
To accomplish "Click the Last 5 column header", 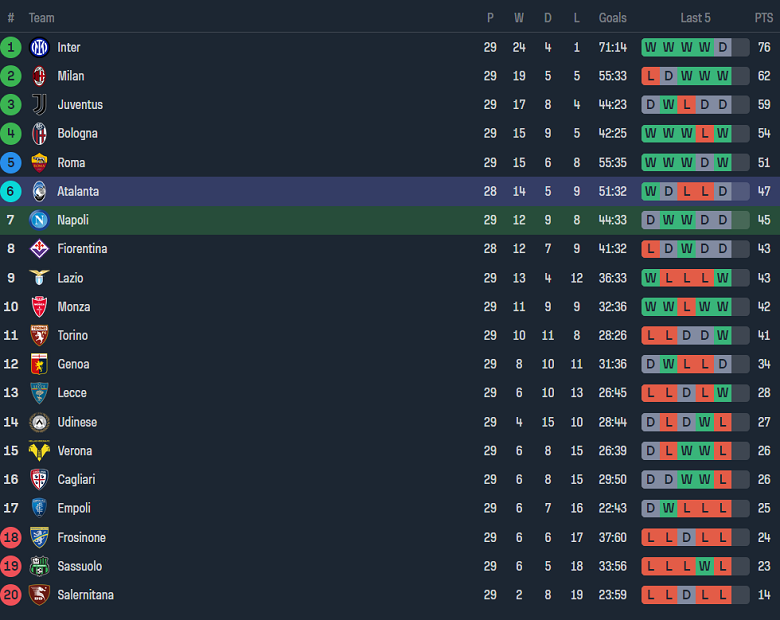I will pyautogui.click(x=695, y=18).
